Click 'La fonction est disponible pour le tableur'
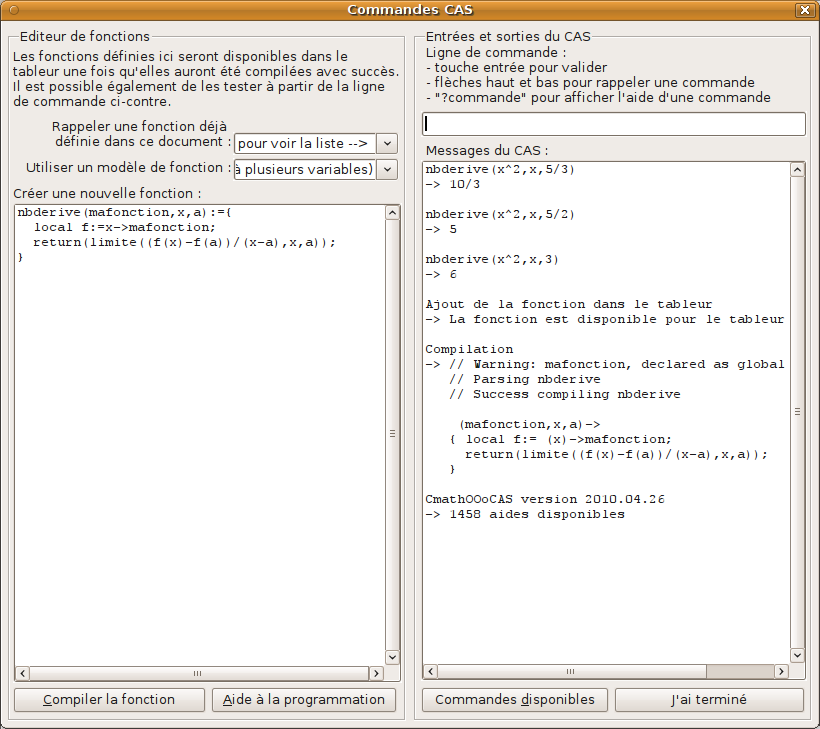The width and height of the screenshot is (820, 729). [617, 320]
